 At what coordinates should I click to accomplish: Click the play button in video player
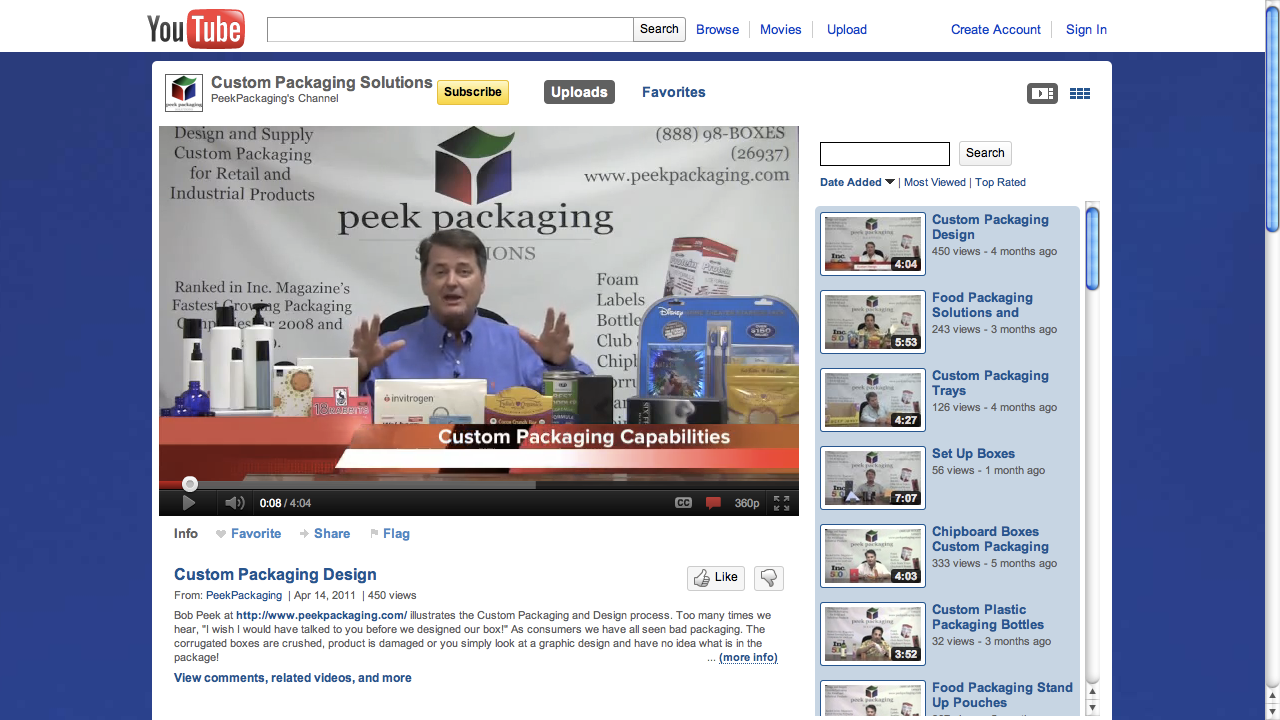click(x=189, y=503)
